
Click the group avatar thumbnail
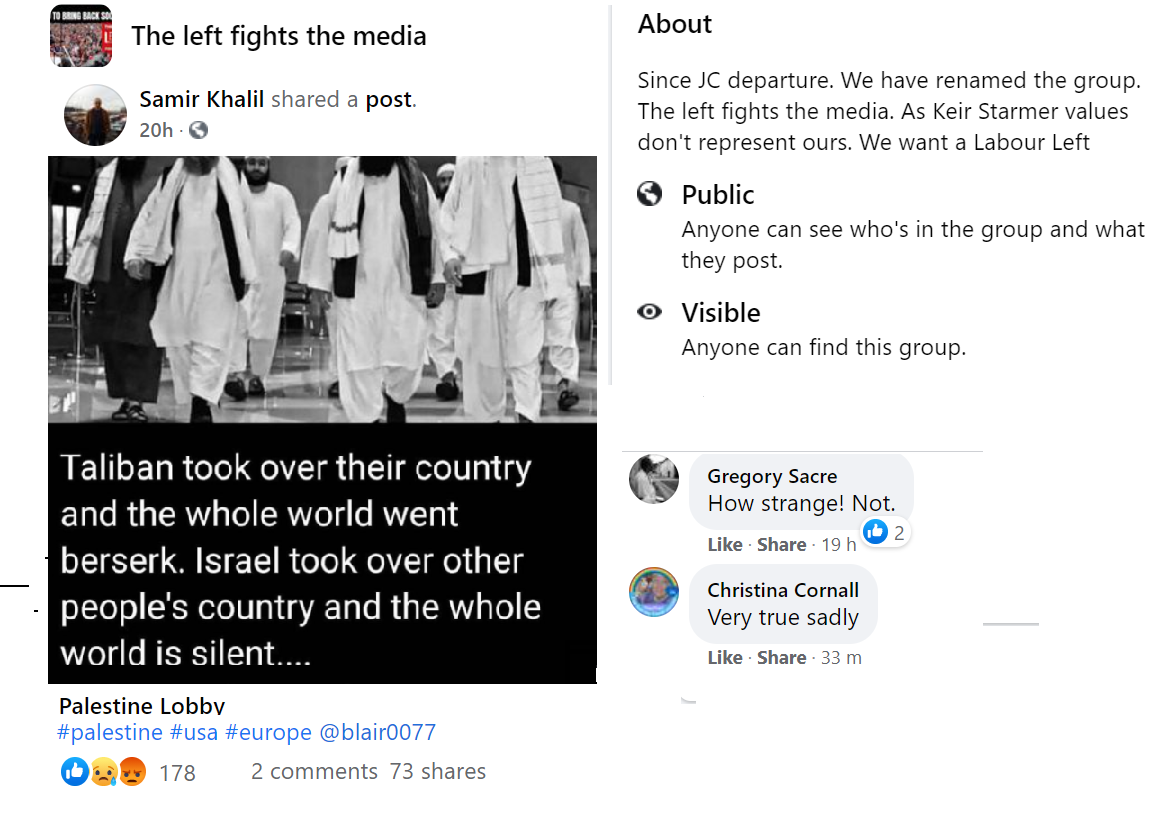coord(81,36)
